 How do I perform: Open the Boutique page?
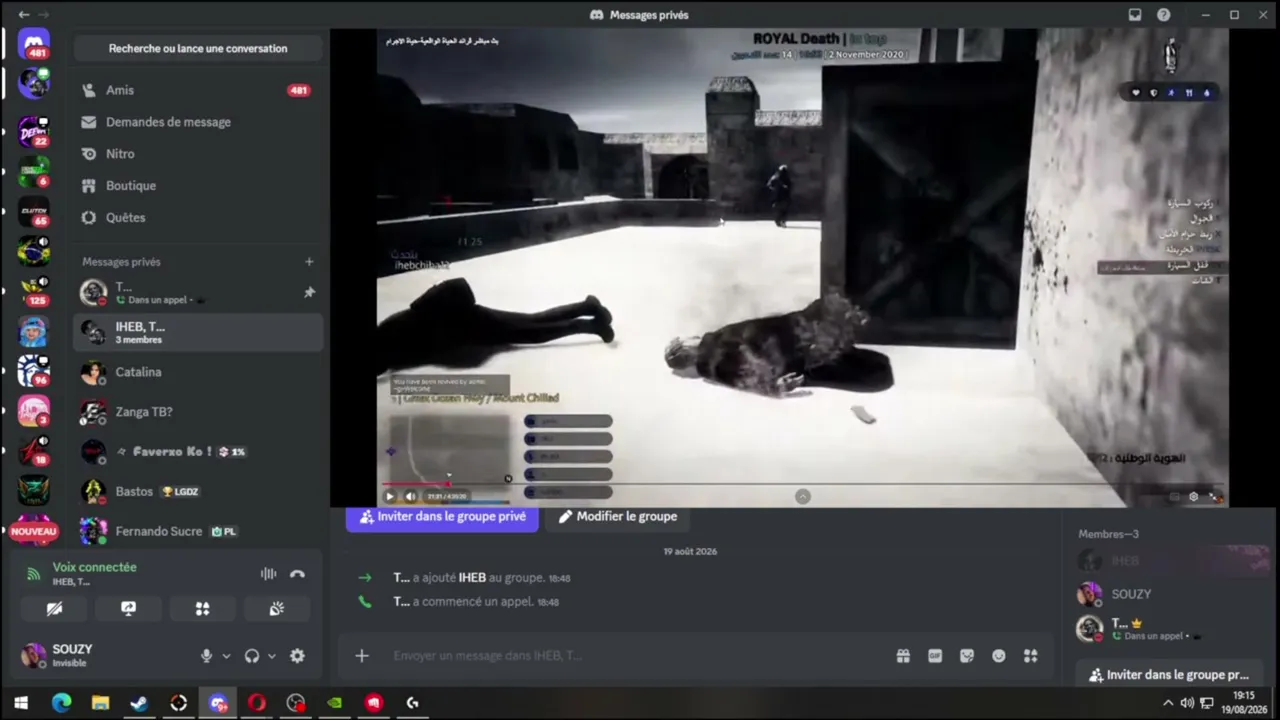click(x=198, y=186)
